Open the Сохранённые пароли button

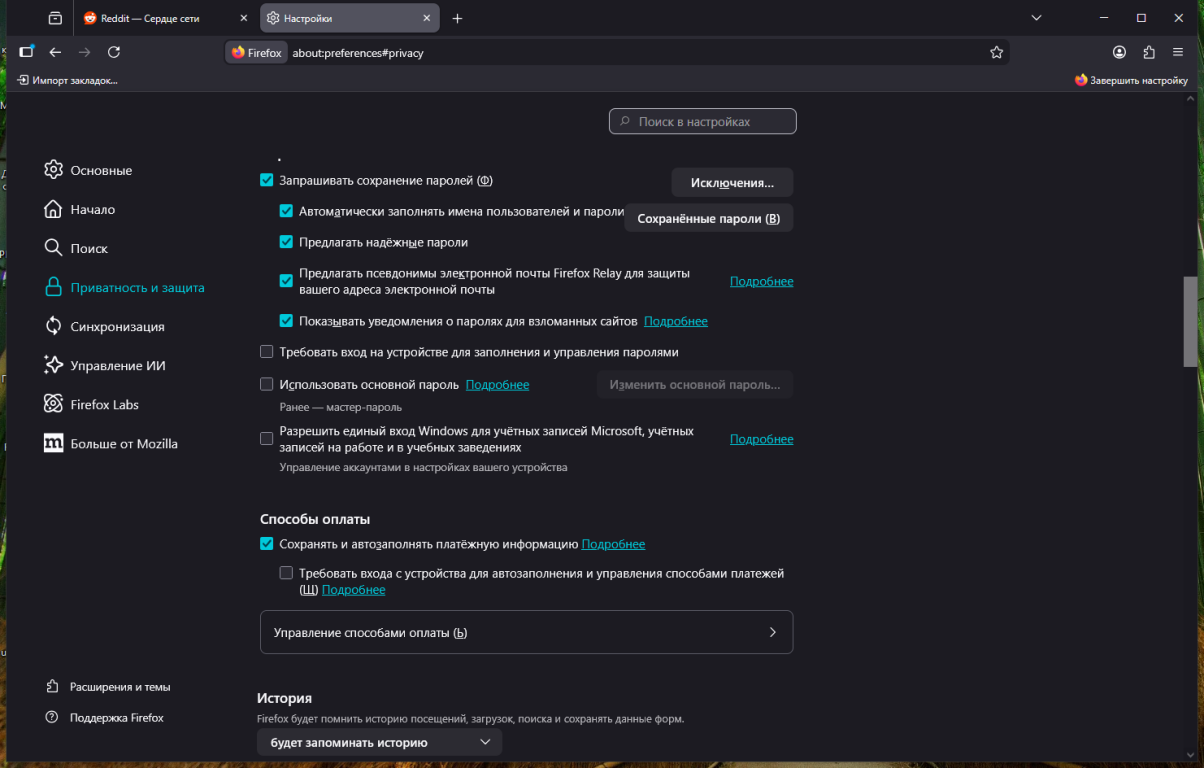(x=708, y=218)
